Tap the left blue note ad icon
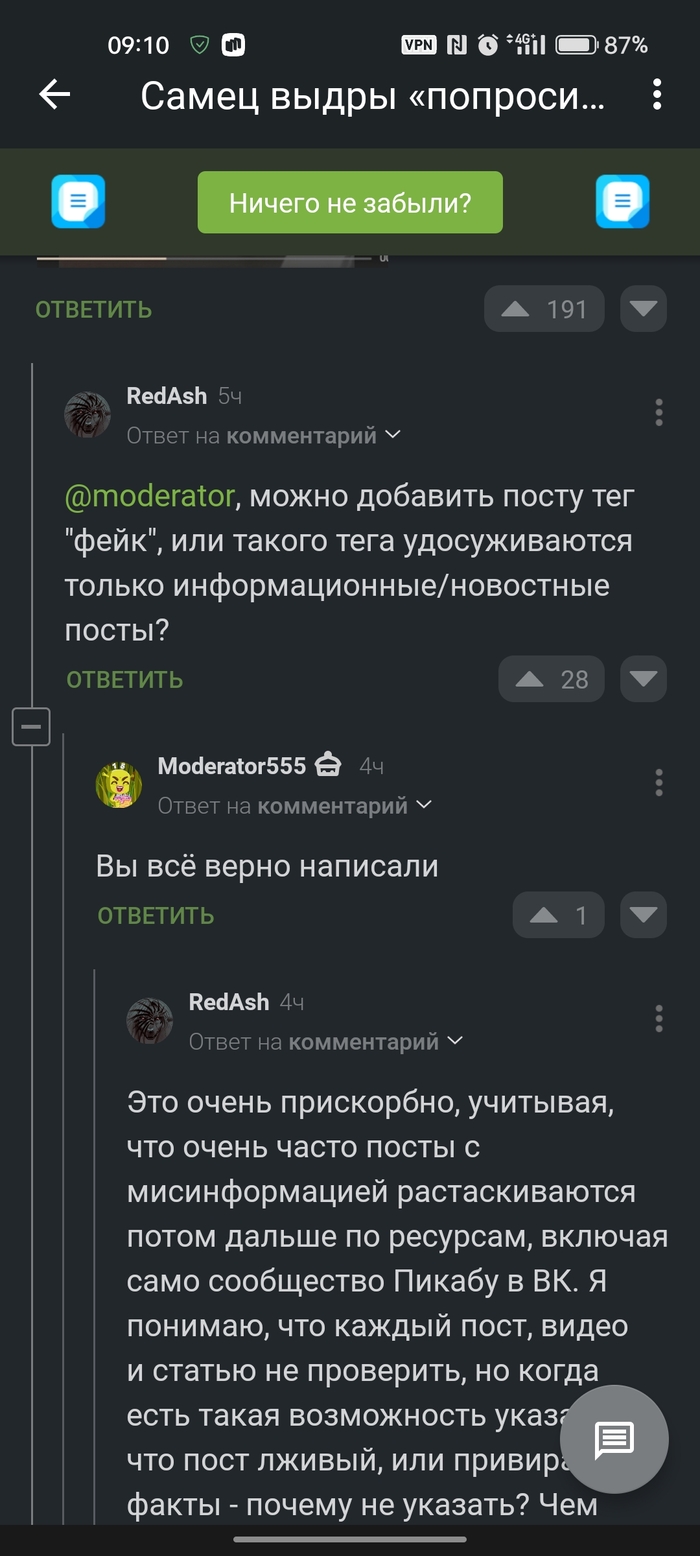700x1556 pixels. tap(78, 202)
